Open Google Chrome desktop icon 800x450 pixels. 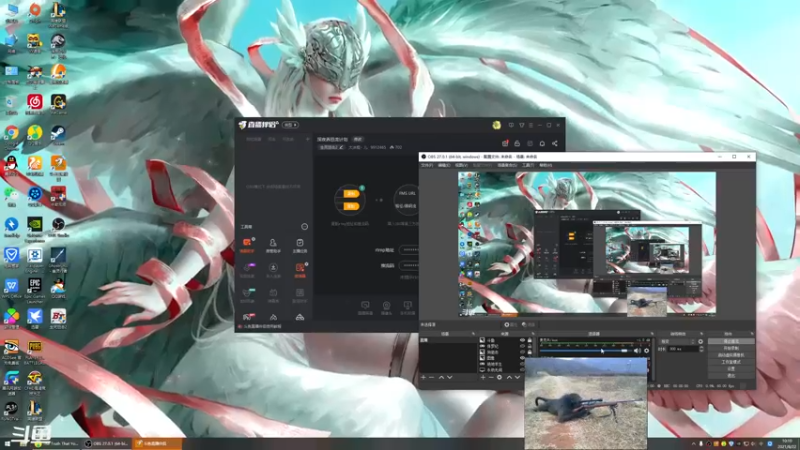tap(11, 134)
